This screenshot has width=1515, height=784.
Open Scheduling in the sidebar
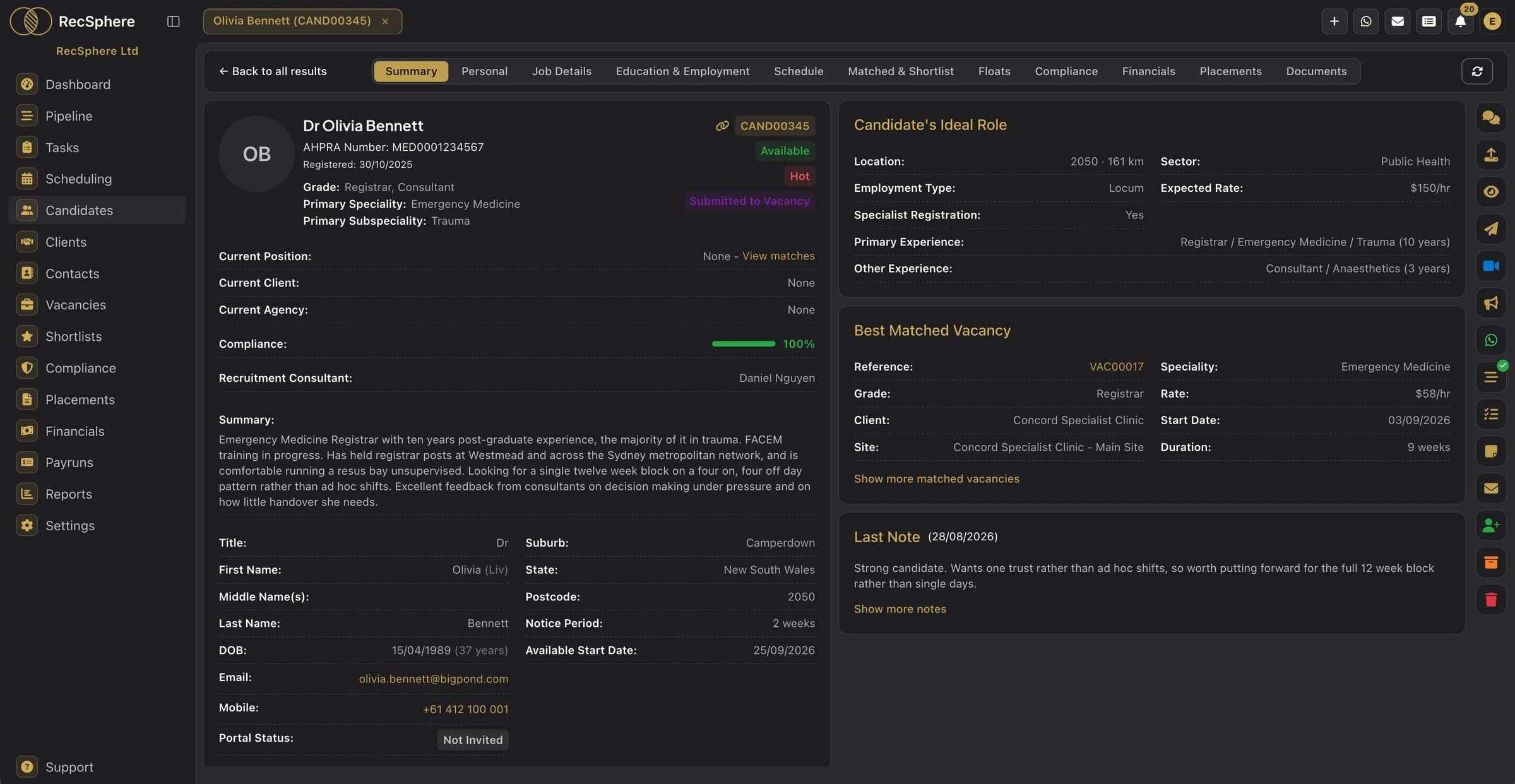tap(97, 179)
